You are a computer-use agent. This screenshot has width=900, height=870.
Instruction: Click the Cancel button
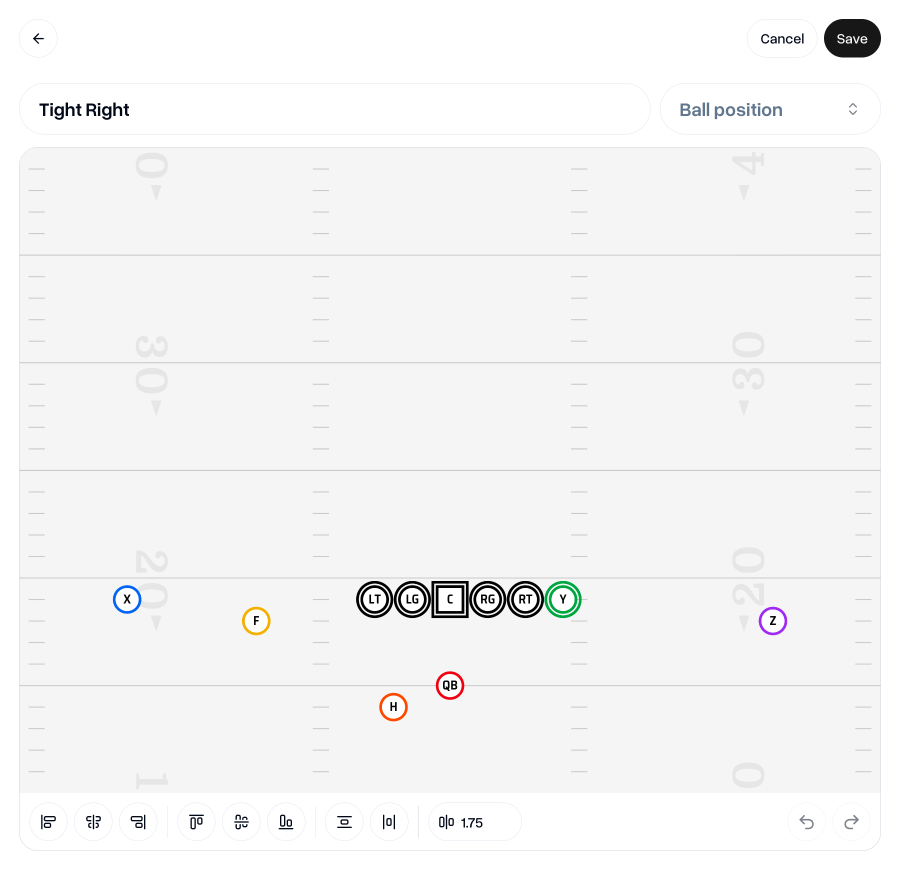(x=782, y=39)
